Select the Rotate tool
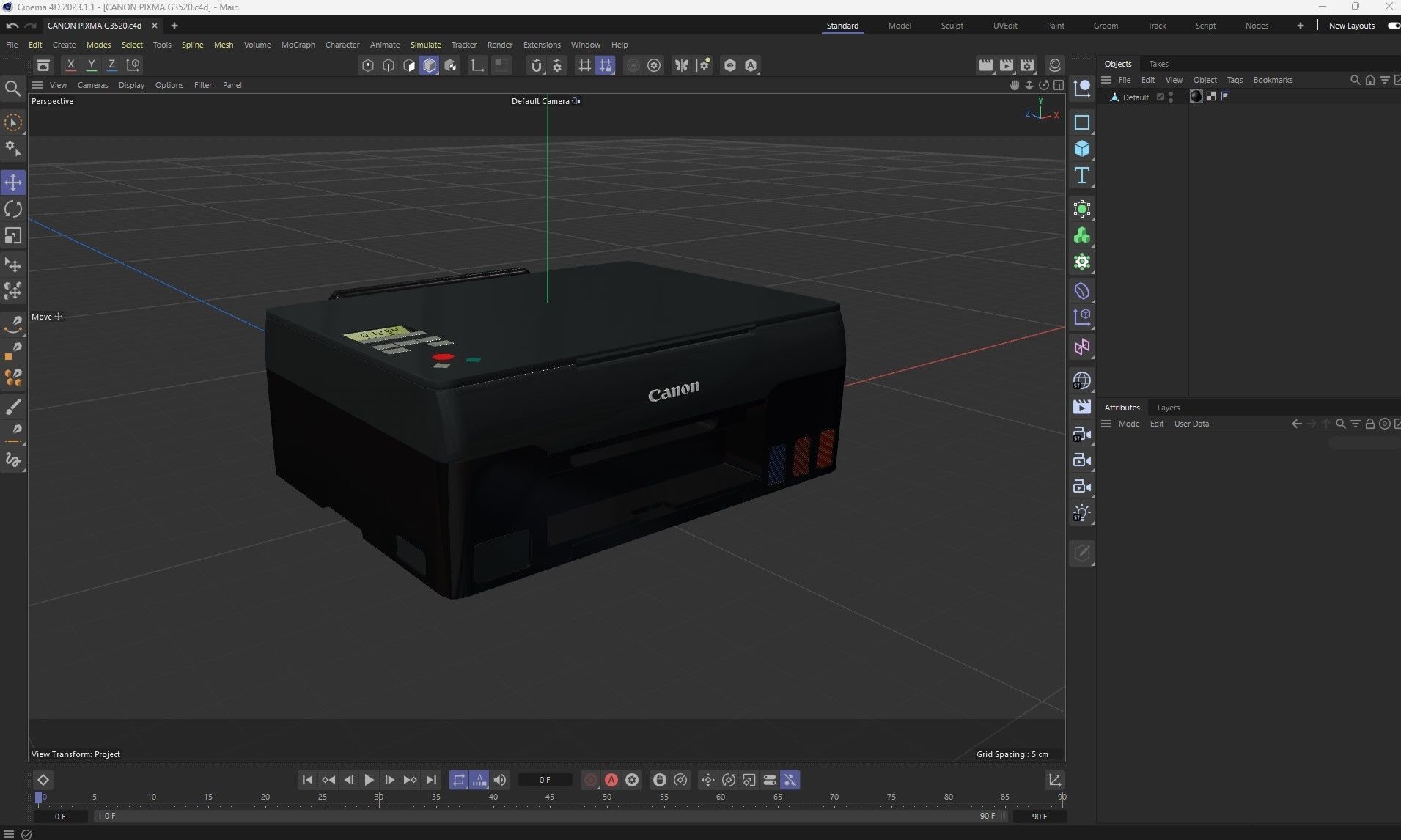The height and width of the screenshot is (840, 1401). click(13, 209)
